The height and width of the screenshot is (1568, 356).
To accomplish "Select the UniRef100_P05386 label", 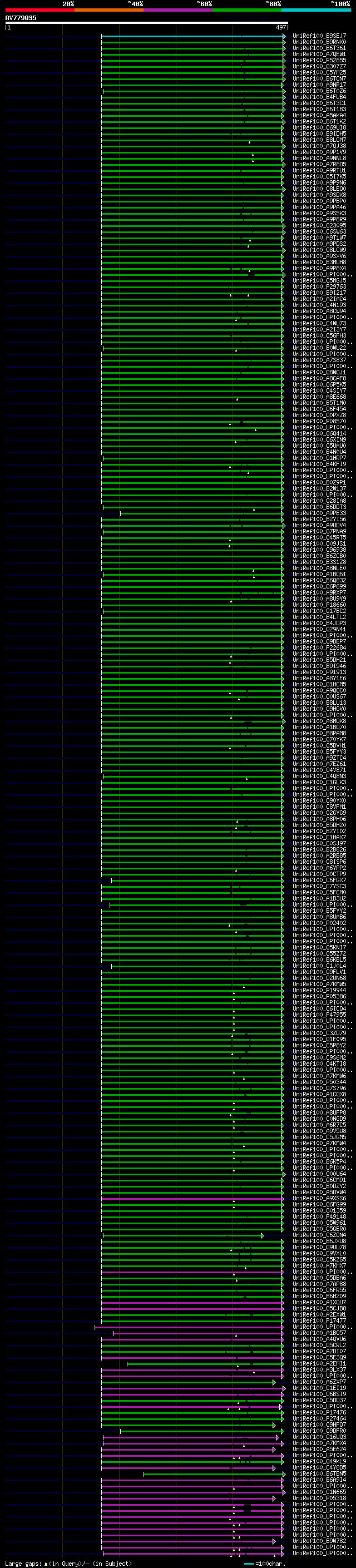I will pyautogui.click(x=319, y=996).
